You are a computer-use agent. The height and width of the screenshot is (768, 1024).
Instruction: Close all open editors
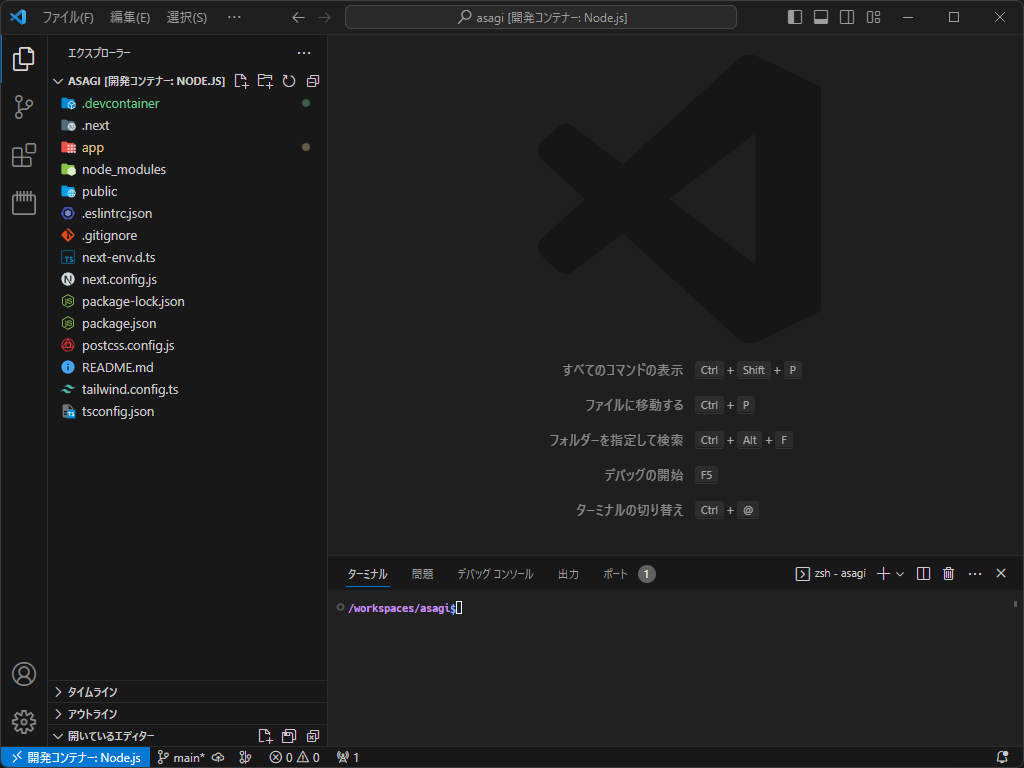point(313,736)
